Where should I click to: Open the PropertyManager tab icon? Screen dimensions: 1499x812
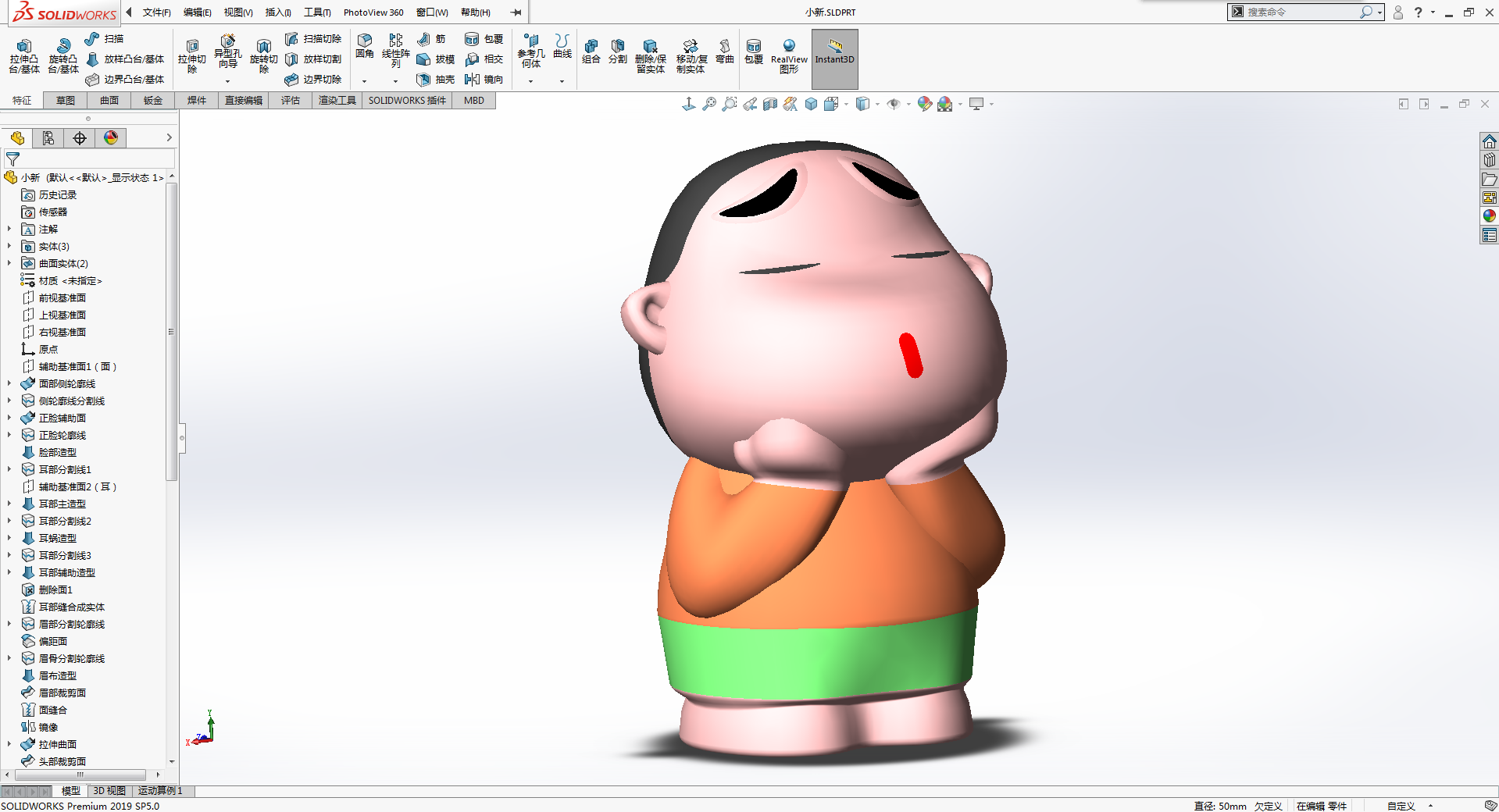point(48,138)
